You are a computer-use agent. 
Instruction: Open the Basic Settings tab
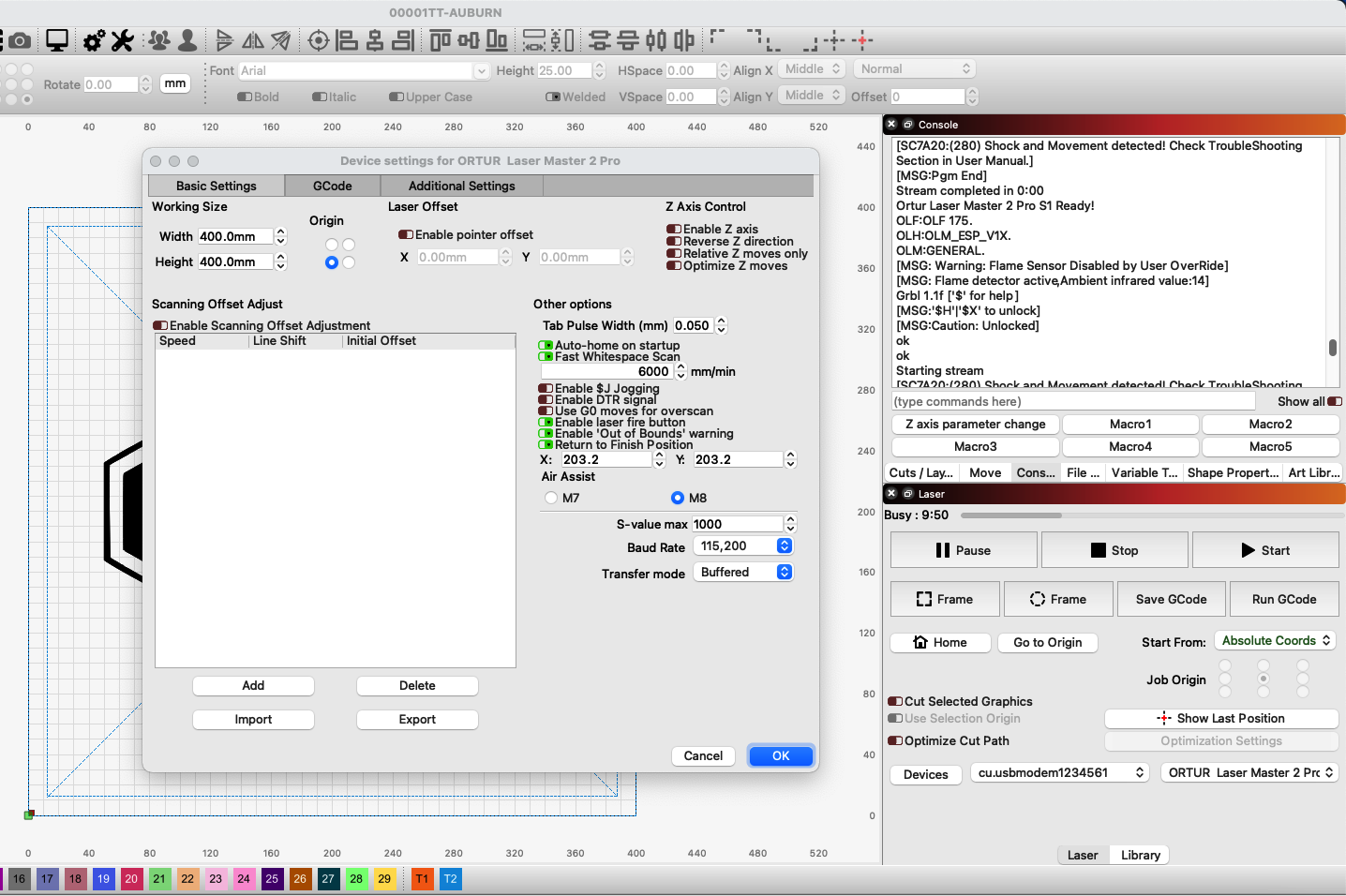pos(217,186)
